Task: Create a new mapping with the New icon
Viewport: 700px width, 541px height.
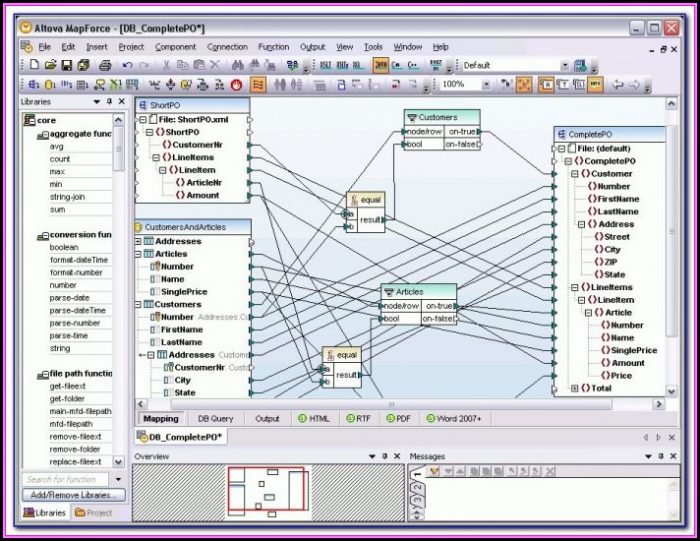Action: (x=34, y=65)
